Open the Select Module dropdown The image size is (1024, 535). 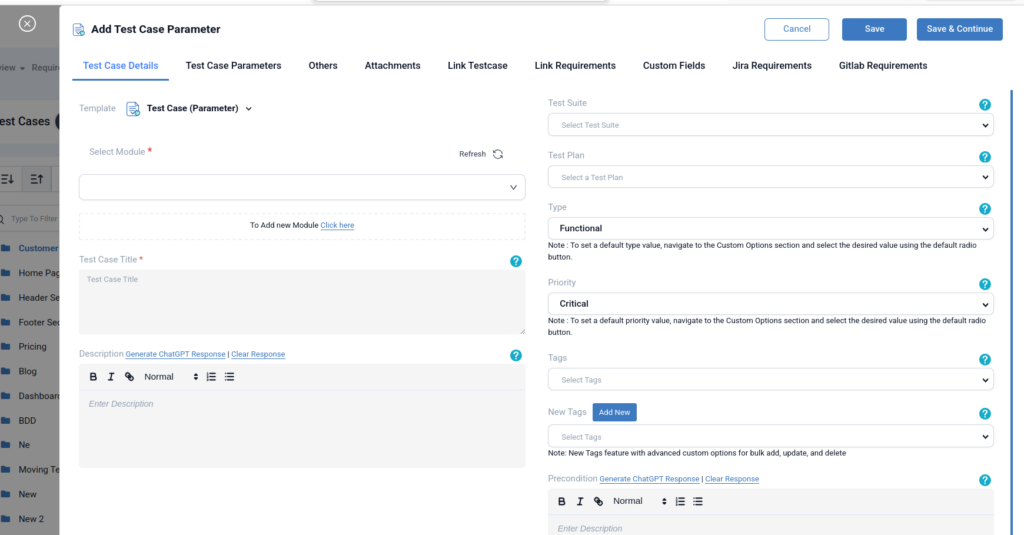point(301,187)
